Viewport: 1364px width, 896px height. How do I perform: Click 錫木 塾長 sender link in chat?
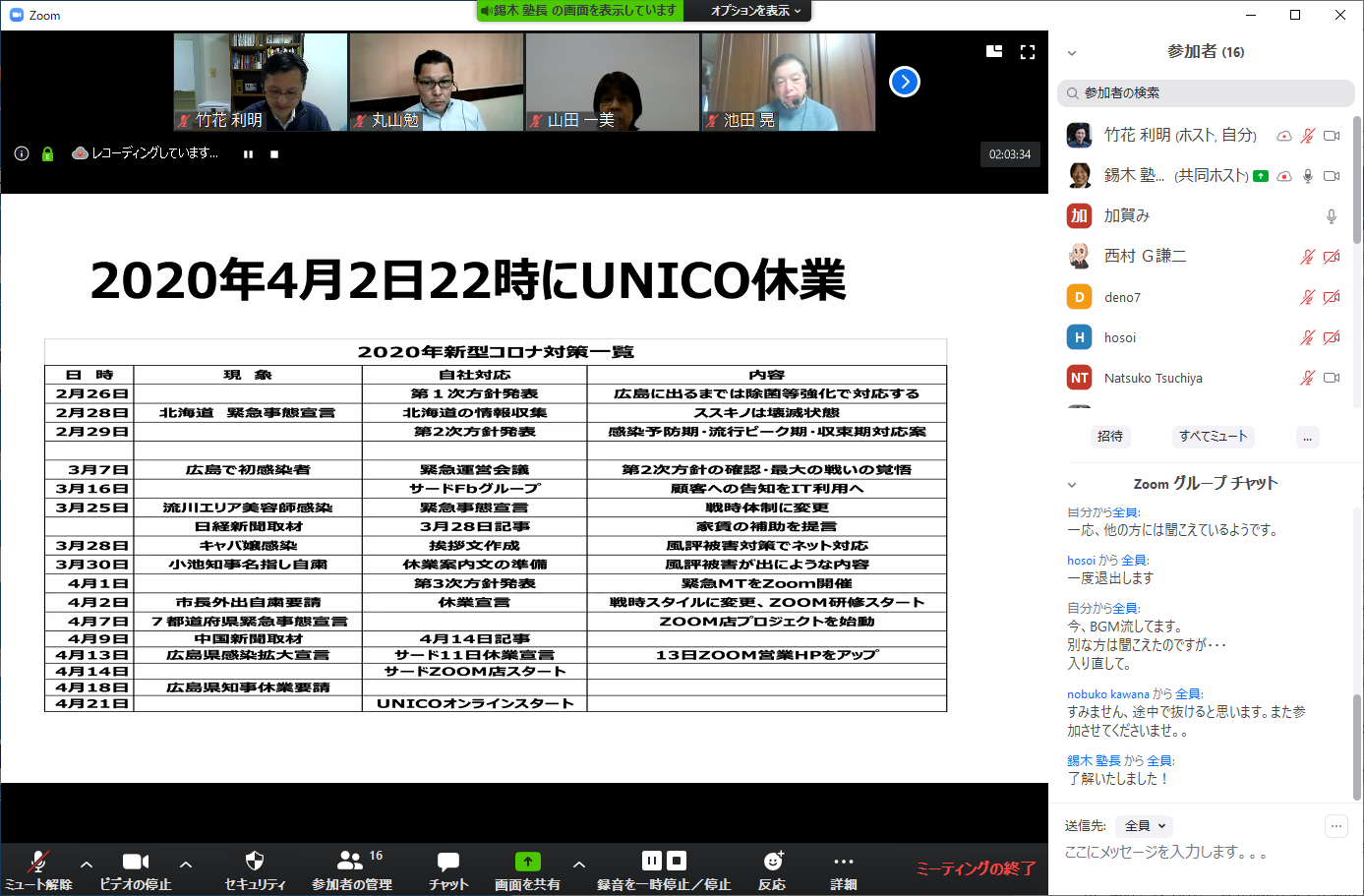1094,761
